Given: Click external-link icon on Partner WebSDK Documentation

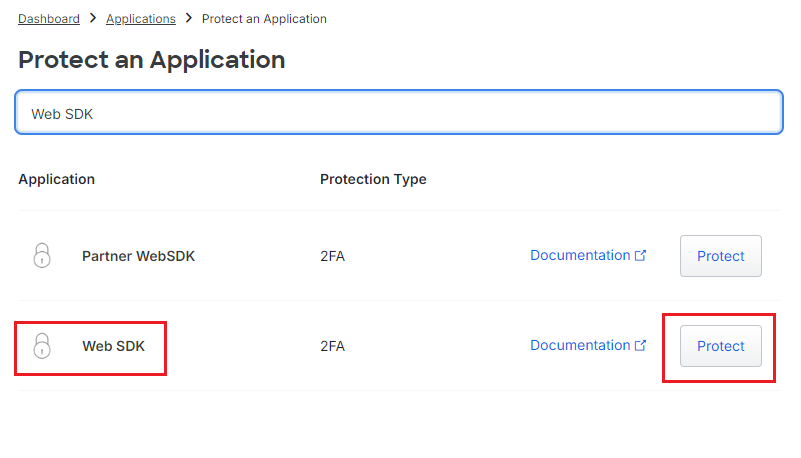Looking at the screenshot, I should coord(641,256).
